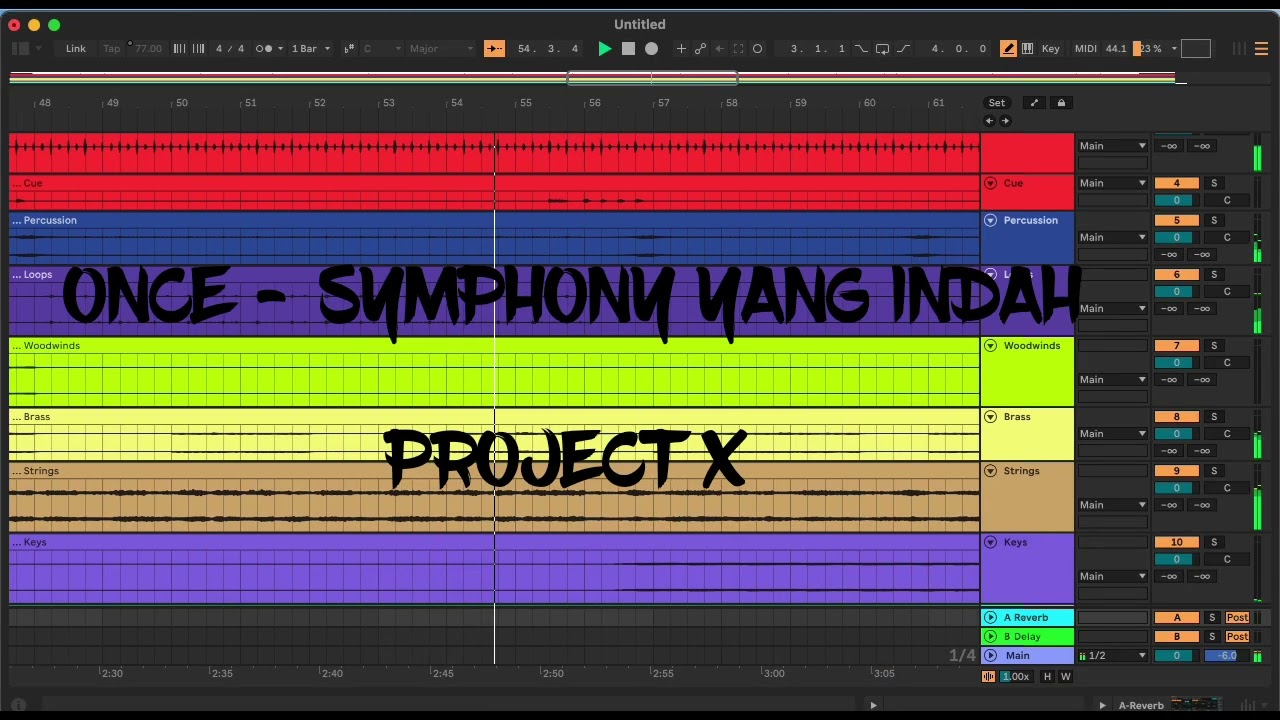Viewport: 1280px width, 720px height.
Task: Toggle the Capture MIDI bracket icon
Action: click(738, 48)
